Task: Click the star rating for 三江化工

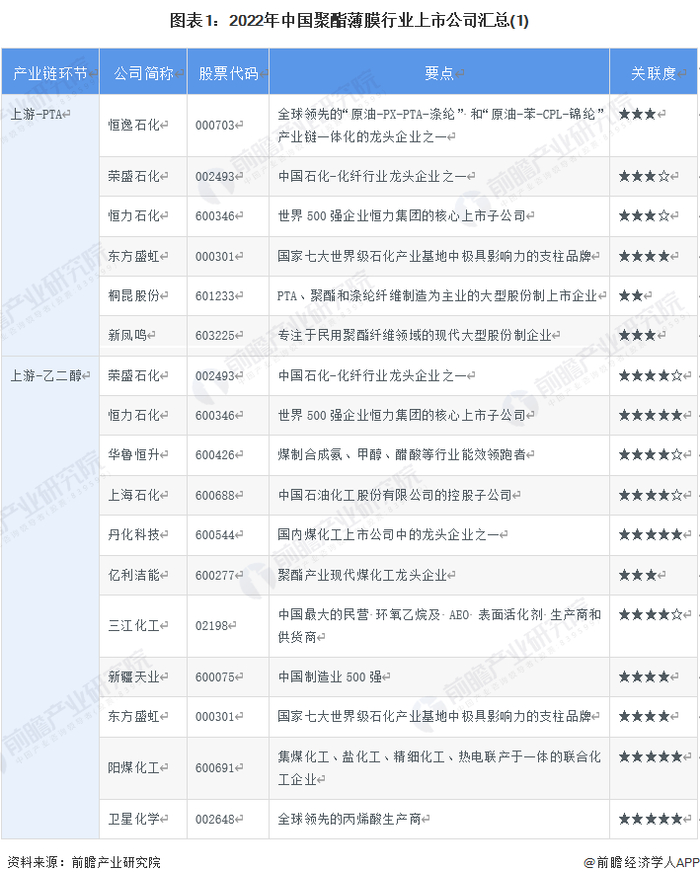Action: click(x=651, y=614)
